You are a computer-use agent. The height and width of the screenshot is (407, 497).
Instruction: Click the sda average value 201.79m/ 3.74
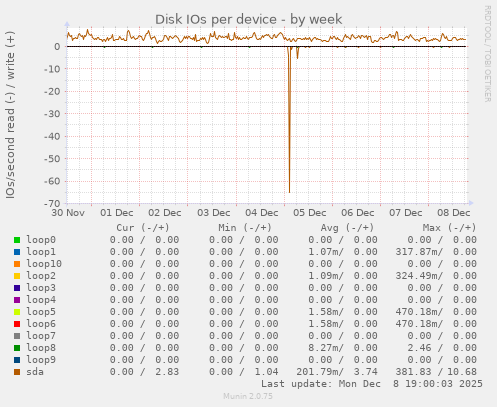(x=337, y=372)
